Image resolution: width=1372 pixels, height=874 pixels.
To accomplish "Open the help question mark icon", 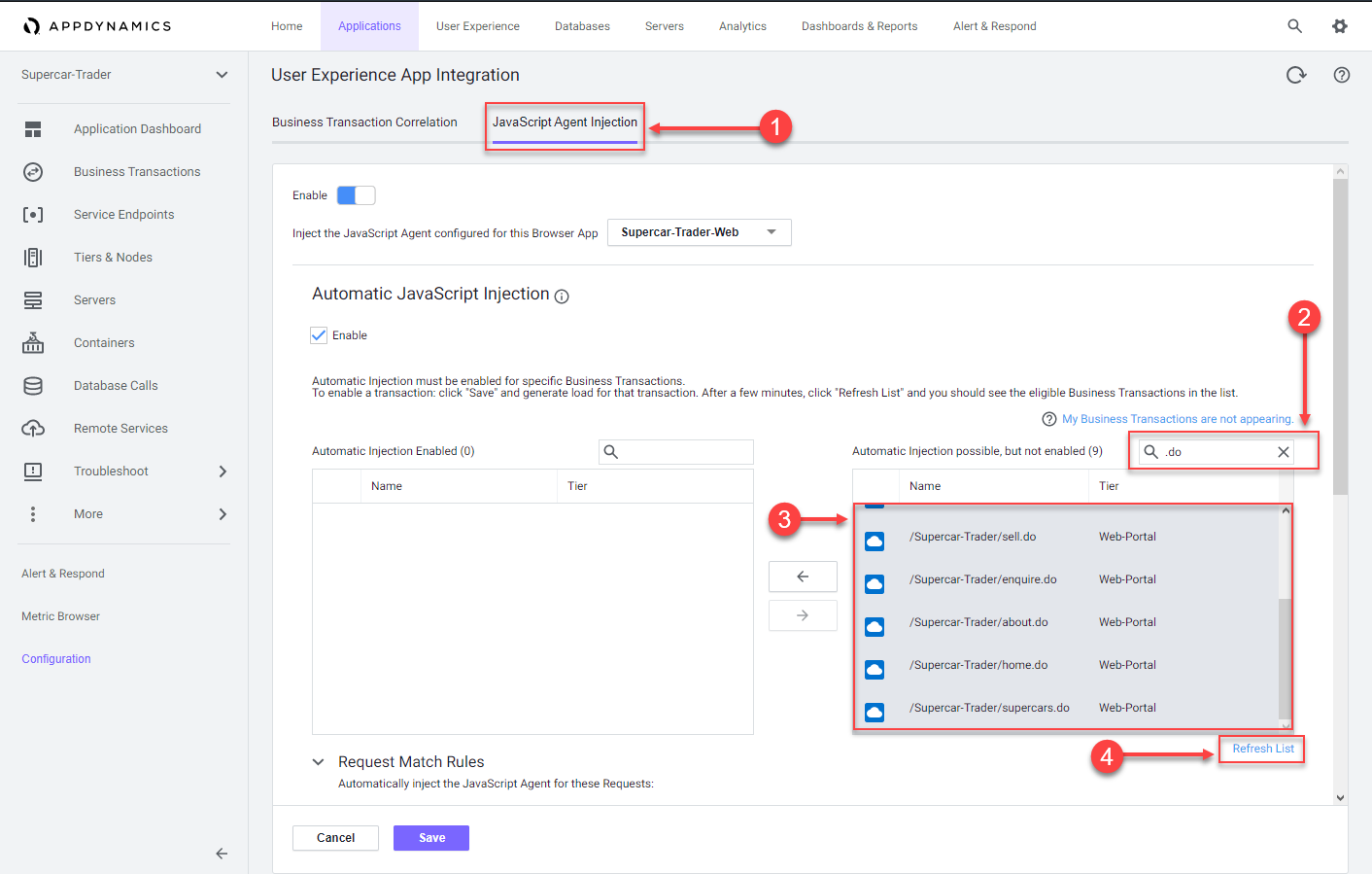I will (1342, 75).
